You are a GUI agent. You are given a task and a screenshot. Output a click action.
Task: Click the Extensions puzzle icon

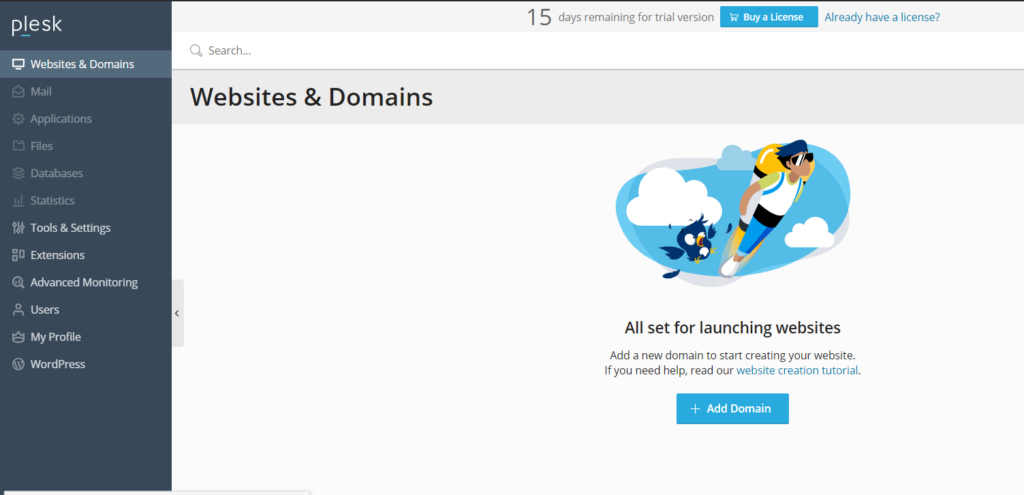tap(18, 255)
